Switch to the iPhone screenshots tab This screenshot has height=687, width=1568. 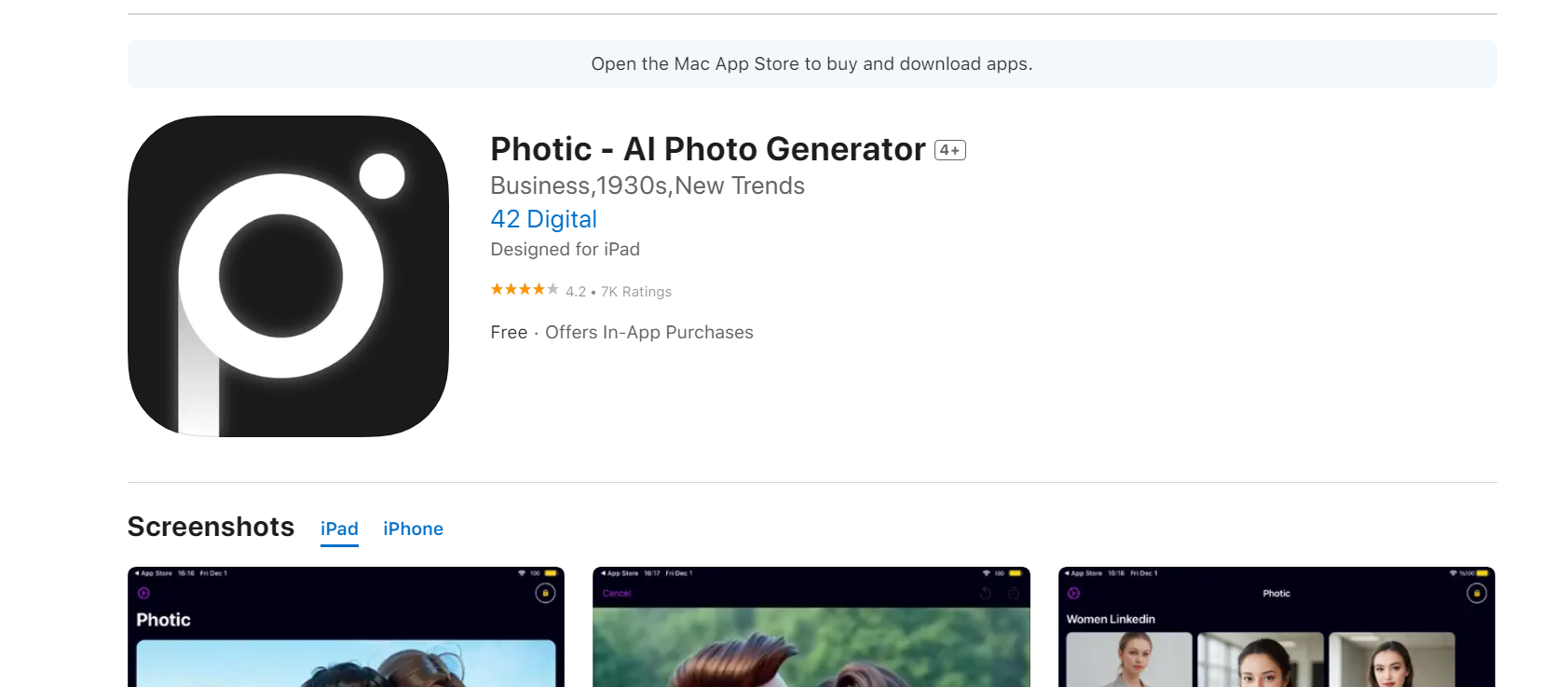click(x=413, y=529)
